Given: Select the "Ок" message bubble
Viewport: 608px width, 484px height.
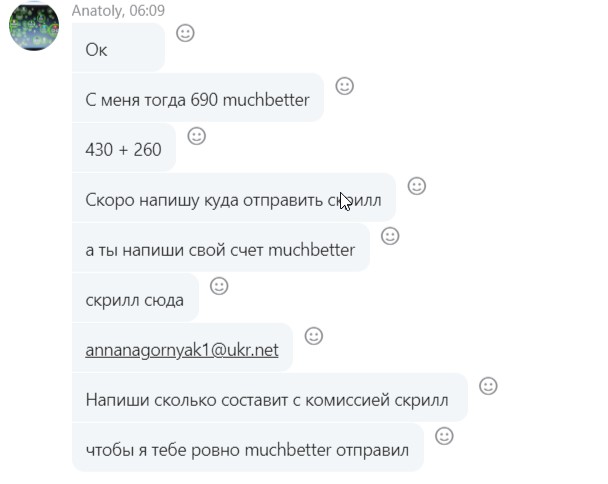Looking at the screenshot, I should click(x=118, y=47).
